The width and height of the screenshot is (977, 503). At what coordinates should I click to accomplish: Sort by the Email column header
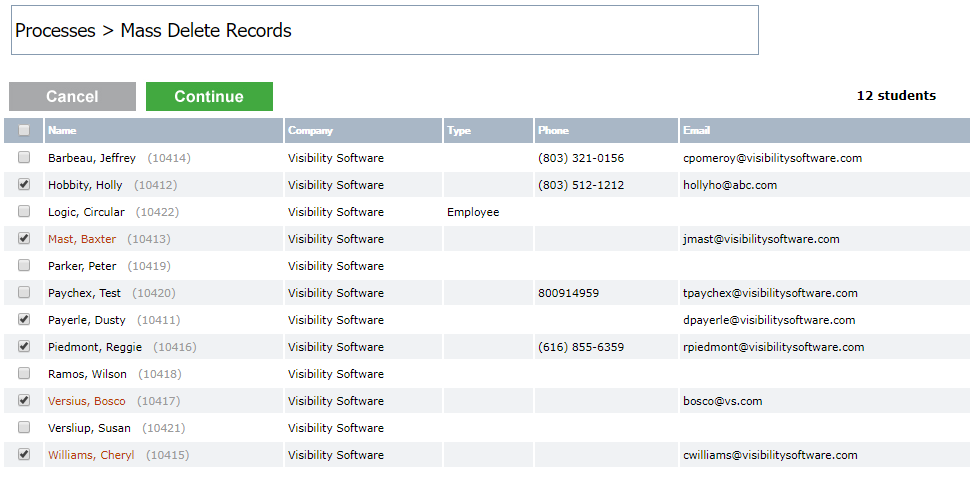point(696,131)
